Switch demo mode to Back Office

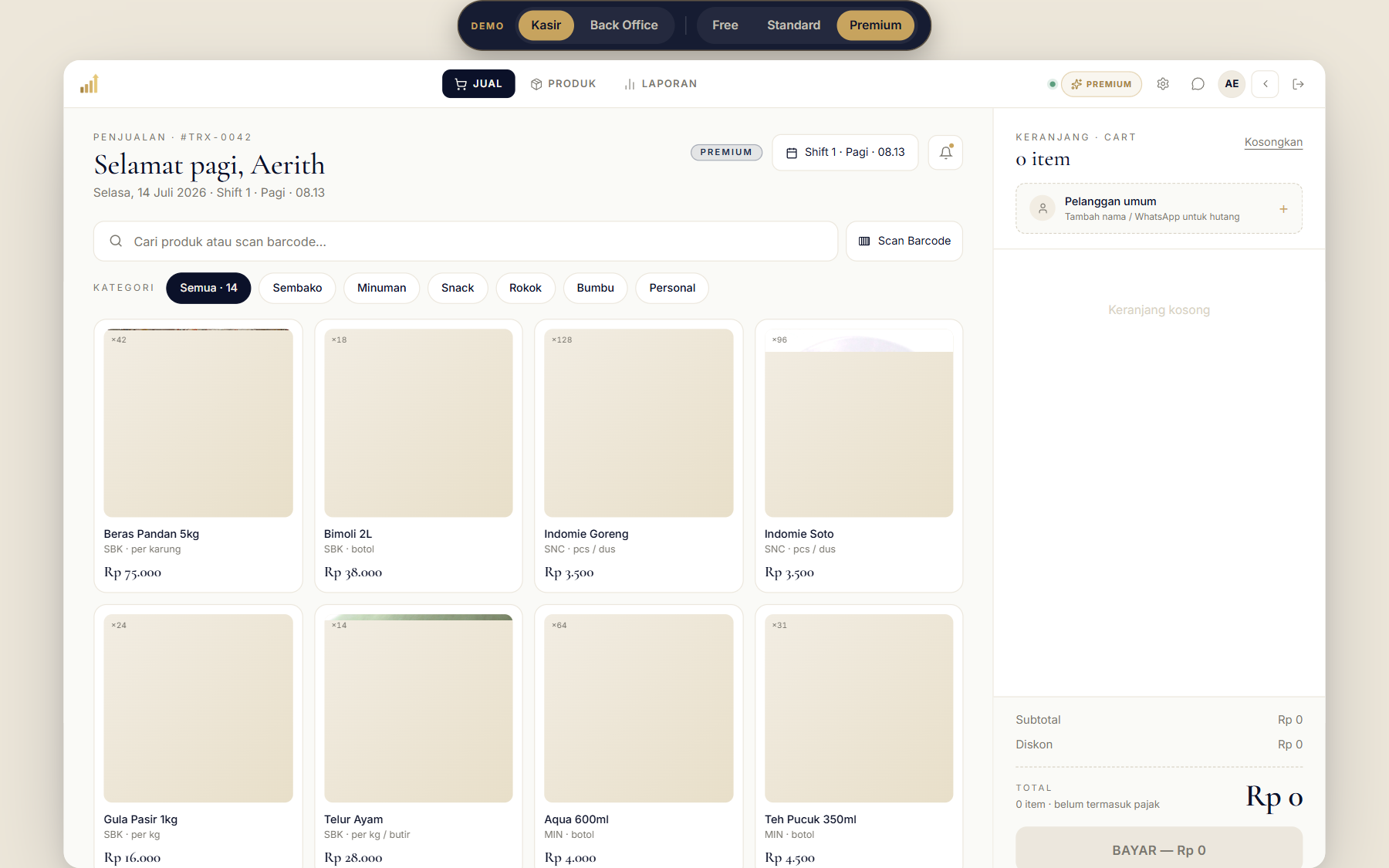pos(624,25)
